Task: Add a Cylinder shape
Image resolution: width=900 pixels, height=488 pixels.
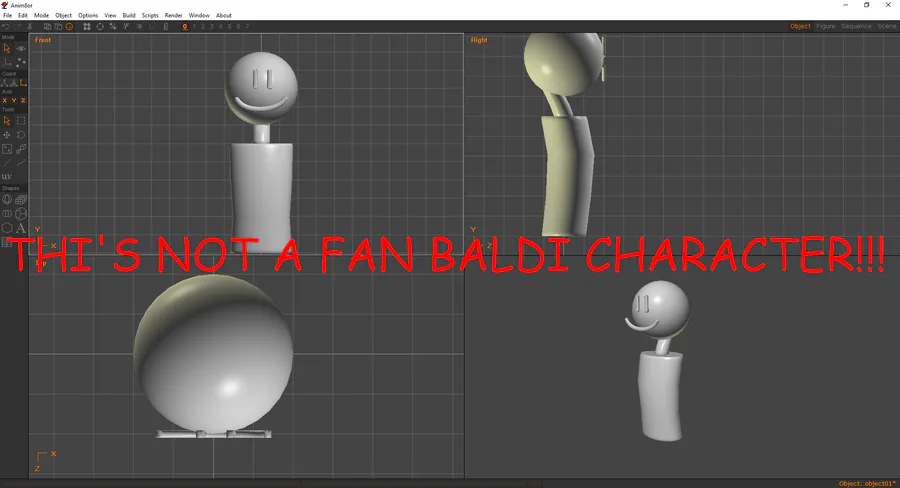Action: [7, 214]
